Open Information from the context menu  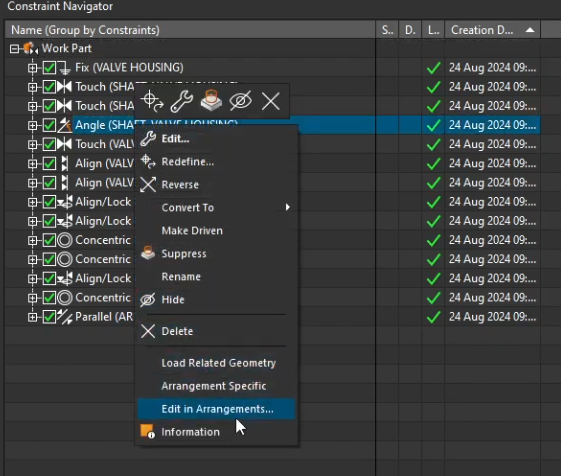point(216,432)
